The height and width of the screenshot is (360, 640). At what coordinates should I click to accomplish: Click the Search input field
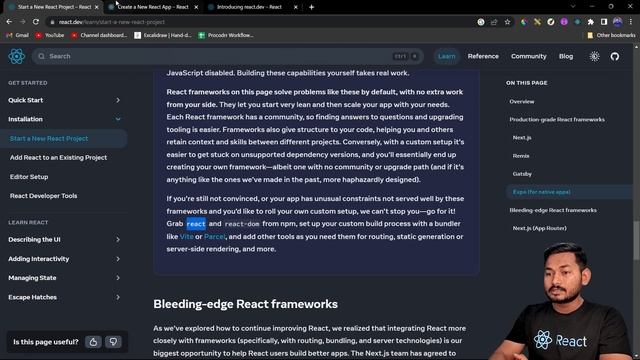228,56
